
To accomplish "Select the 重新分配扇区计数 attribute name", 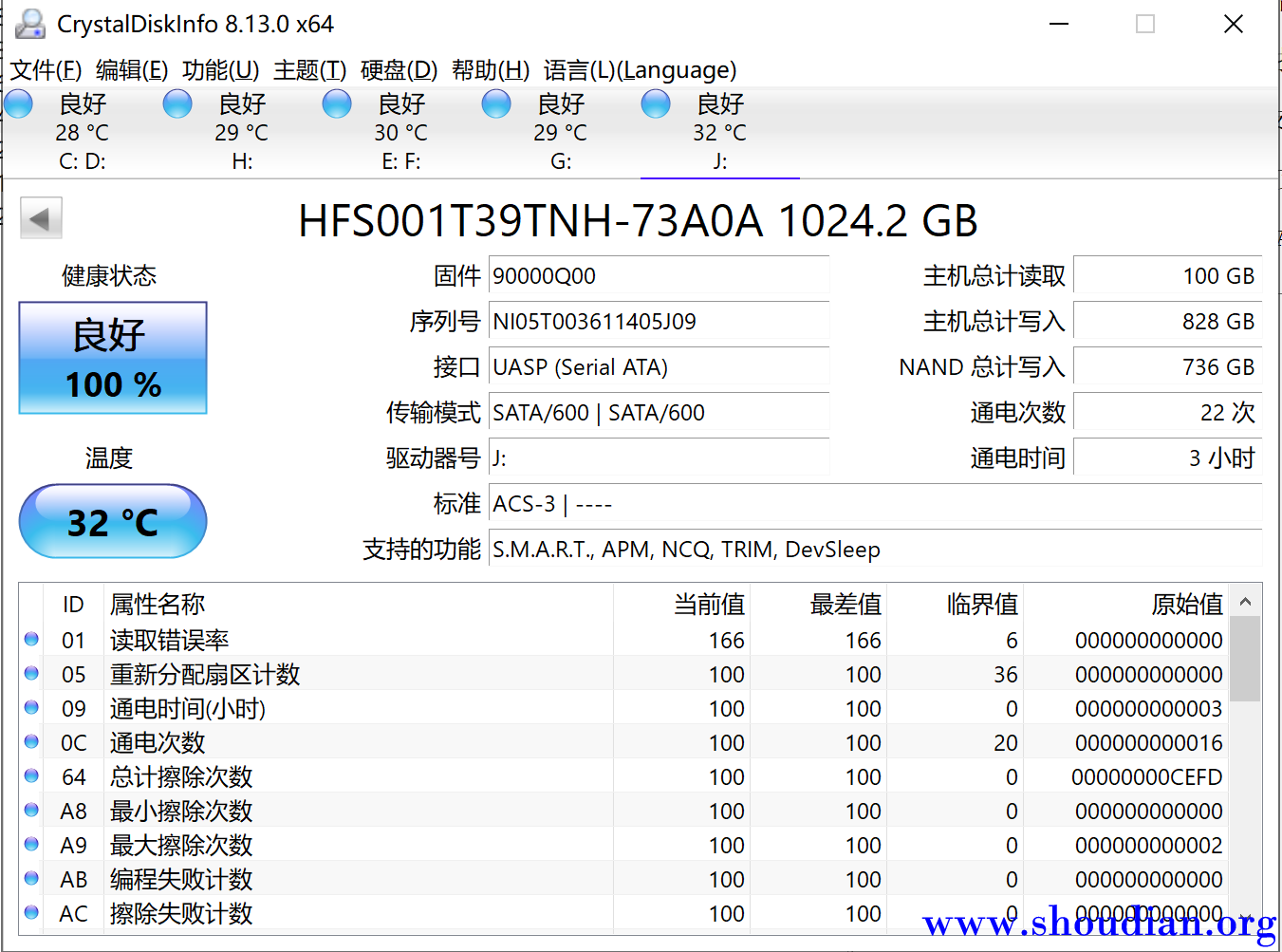I will coord(205,674).
